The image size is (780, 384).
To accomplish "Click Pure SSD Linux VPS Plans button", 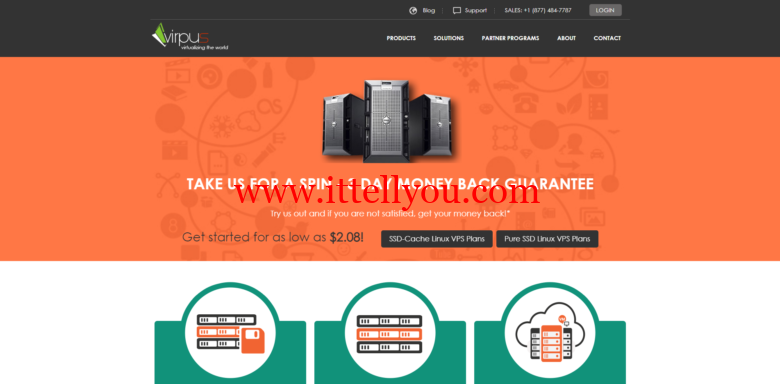I will [547, 239].
